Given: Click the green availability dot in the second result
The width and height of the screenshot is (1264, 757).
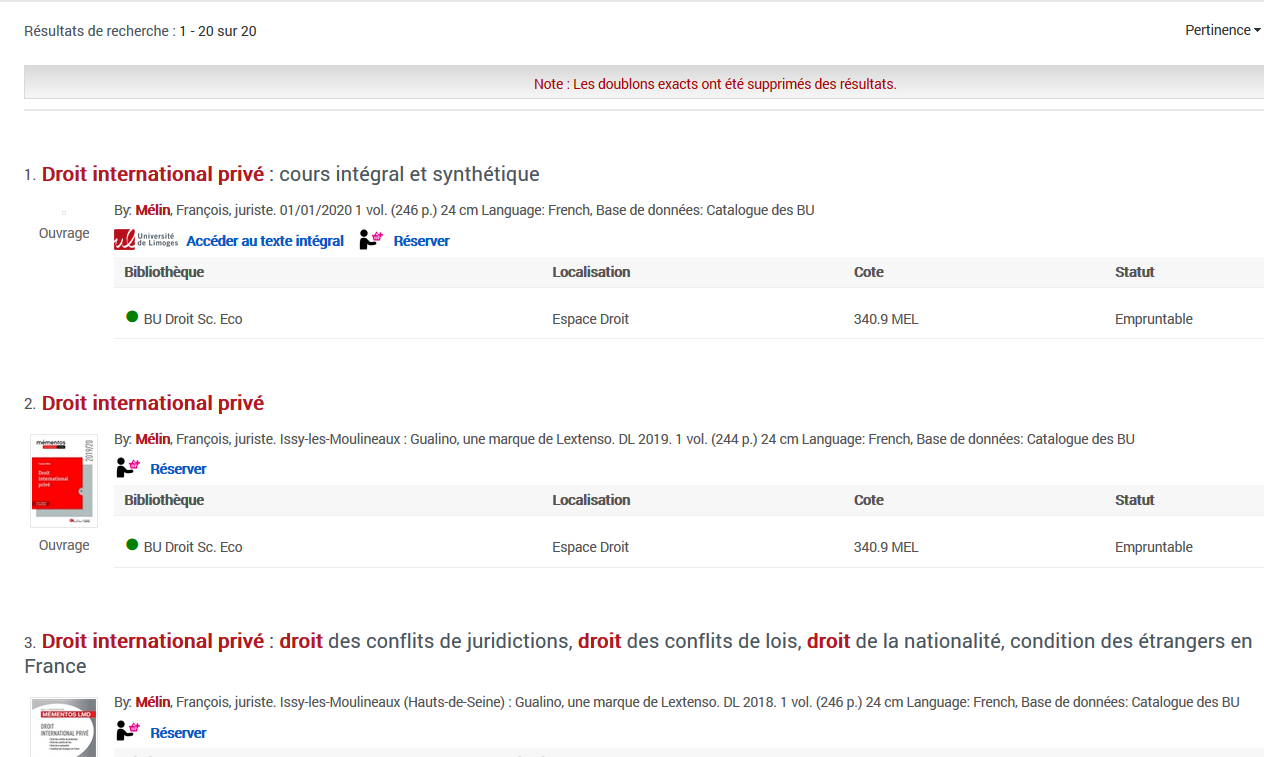Looking at the screenshot, I should (x=132, y=545).
